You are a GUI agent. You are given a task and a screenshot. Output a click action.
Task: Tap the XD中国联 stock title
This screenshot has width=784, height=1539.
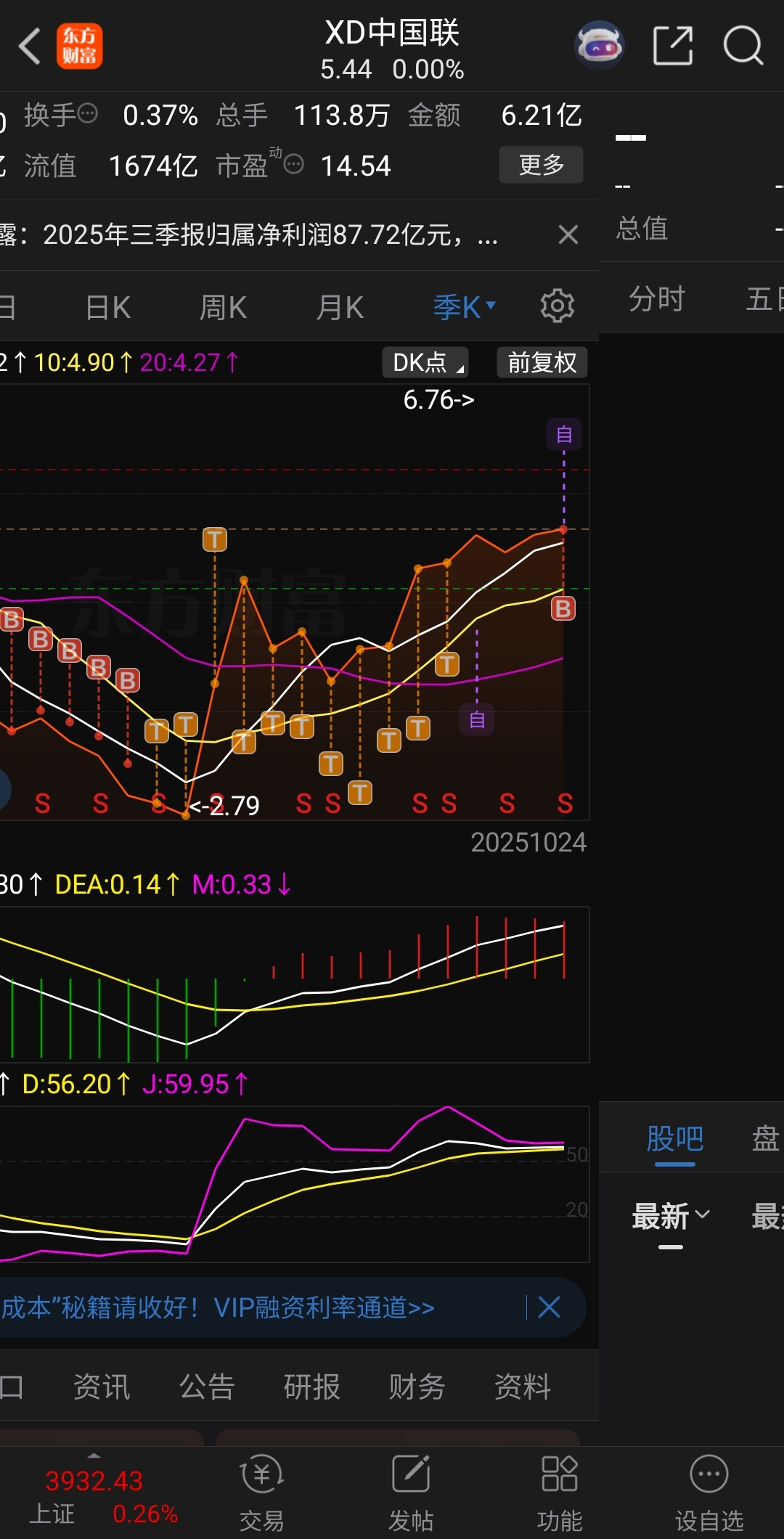(392, 33)
